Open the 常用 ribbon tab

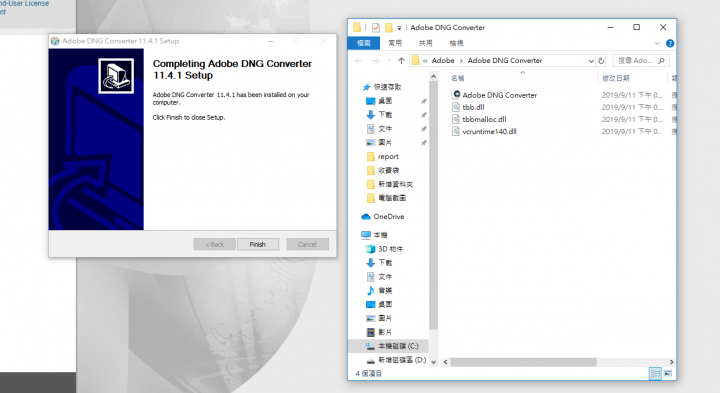[x=395, y=43]
